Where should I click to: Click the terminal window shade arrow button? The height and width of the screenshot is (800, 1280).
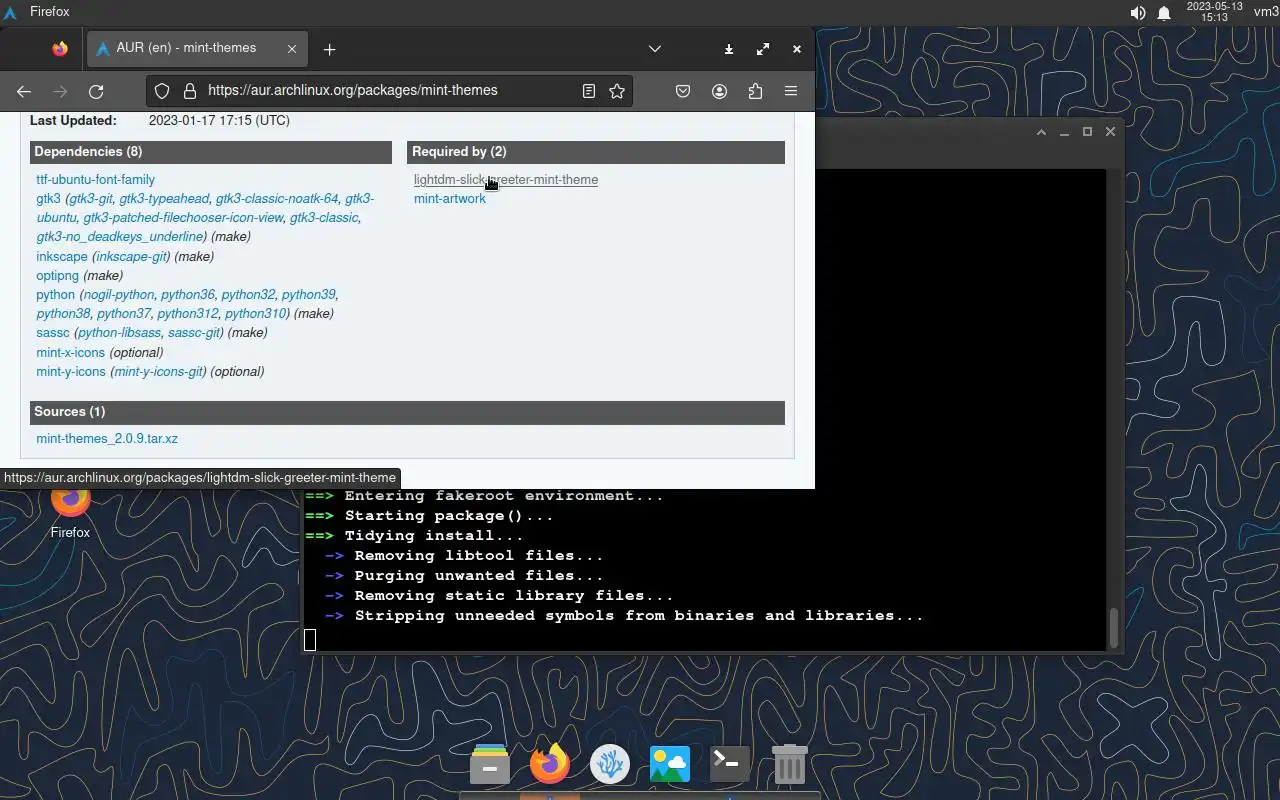(1041, 132)
